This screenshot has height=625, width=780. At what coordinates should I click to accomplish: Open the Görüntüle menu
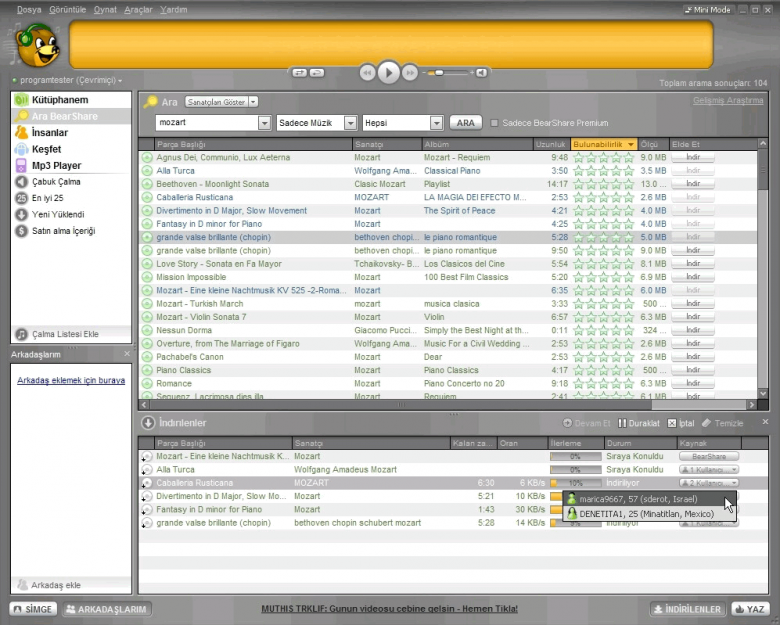(x=68, y=9)
